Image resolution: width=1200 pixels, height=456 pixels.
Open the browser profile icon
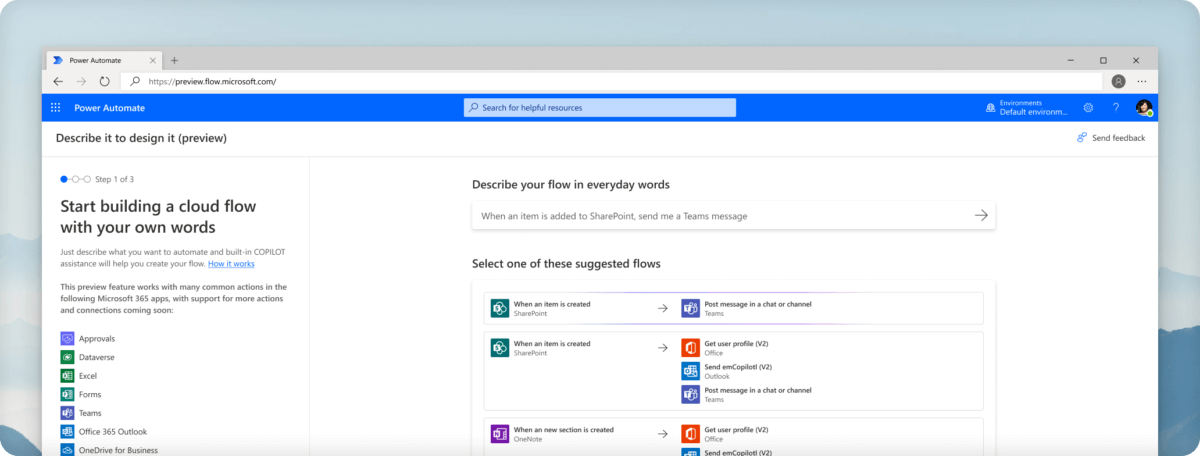[x=1118, y=81]
